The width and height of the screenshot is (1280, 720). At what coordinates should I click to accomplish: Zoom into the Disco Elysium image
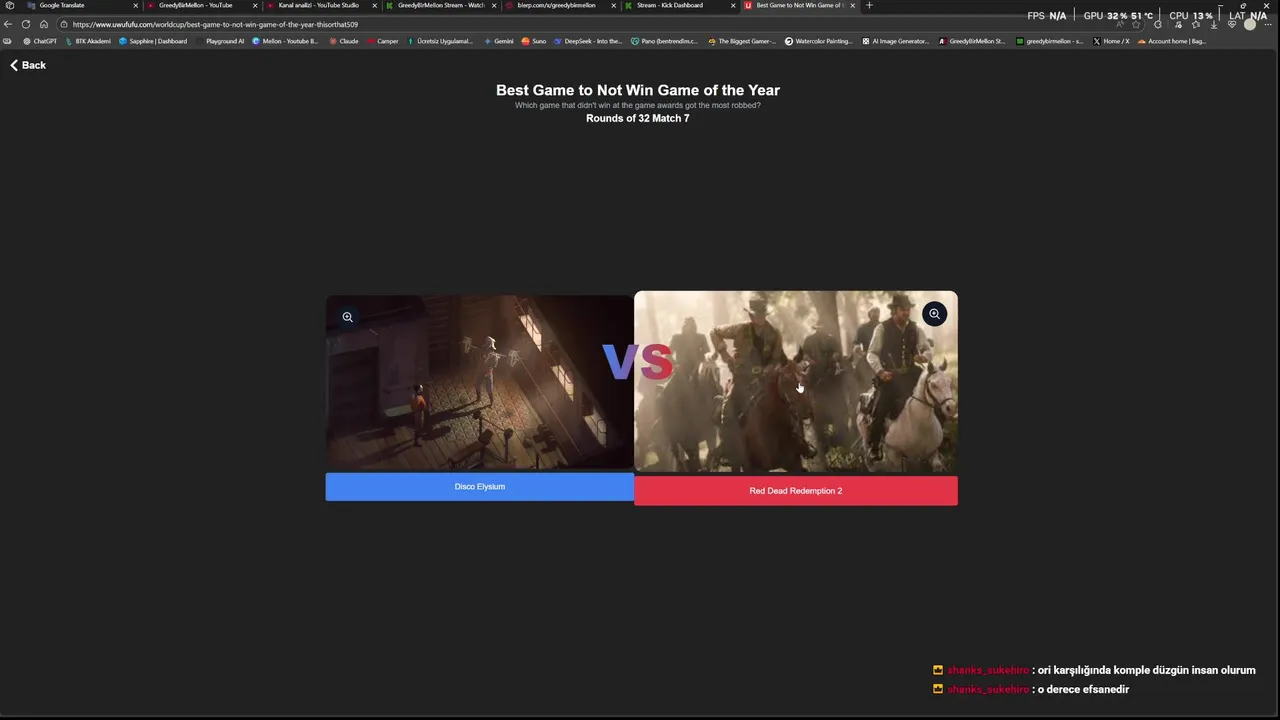(x=347, y=317)
